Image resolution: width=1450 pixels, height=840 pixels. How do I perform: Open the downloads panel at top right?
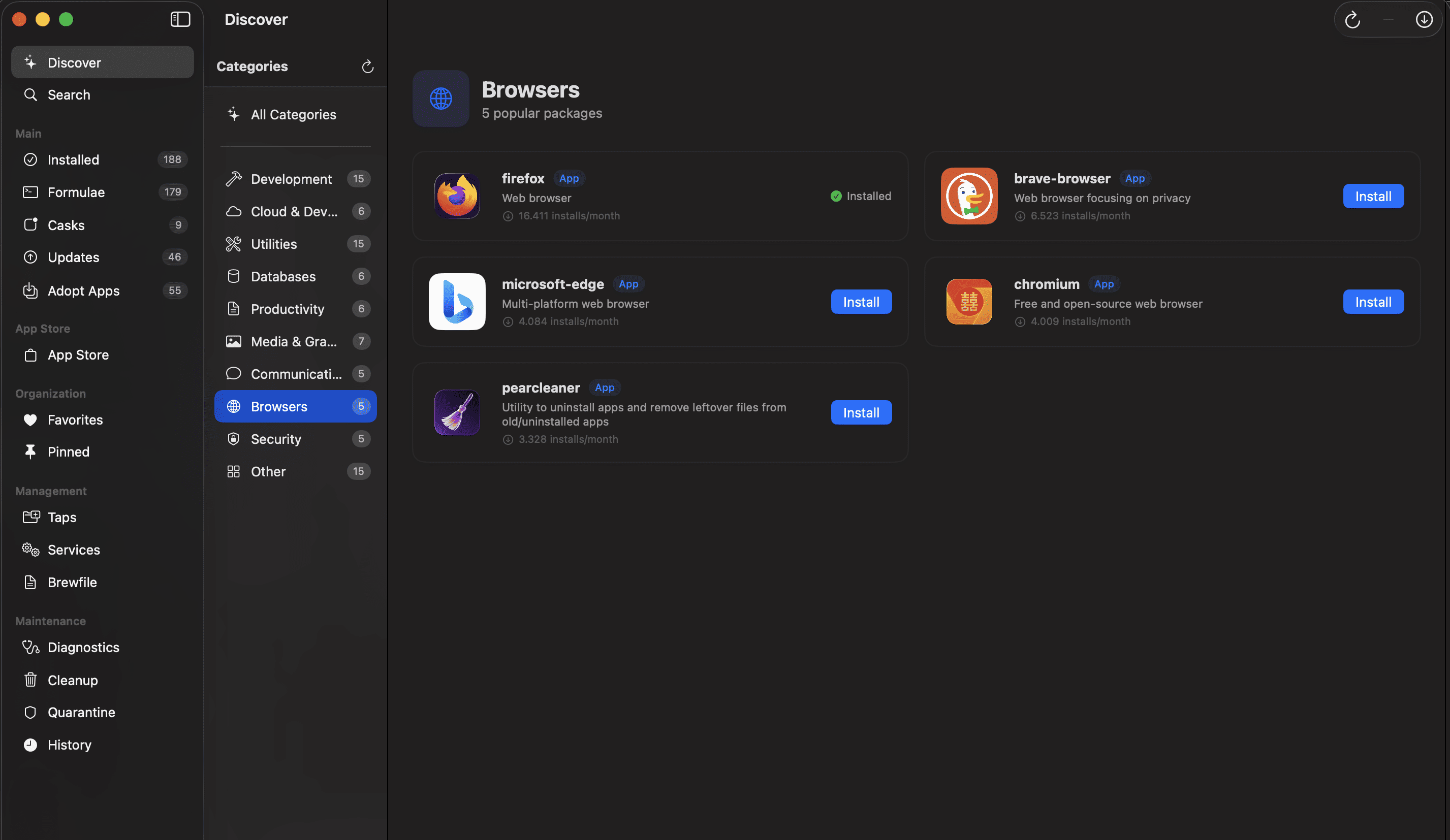(1424, 19)
